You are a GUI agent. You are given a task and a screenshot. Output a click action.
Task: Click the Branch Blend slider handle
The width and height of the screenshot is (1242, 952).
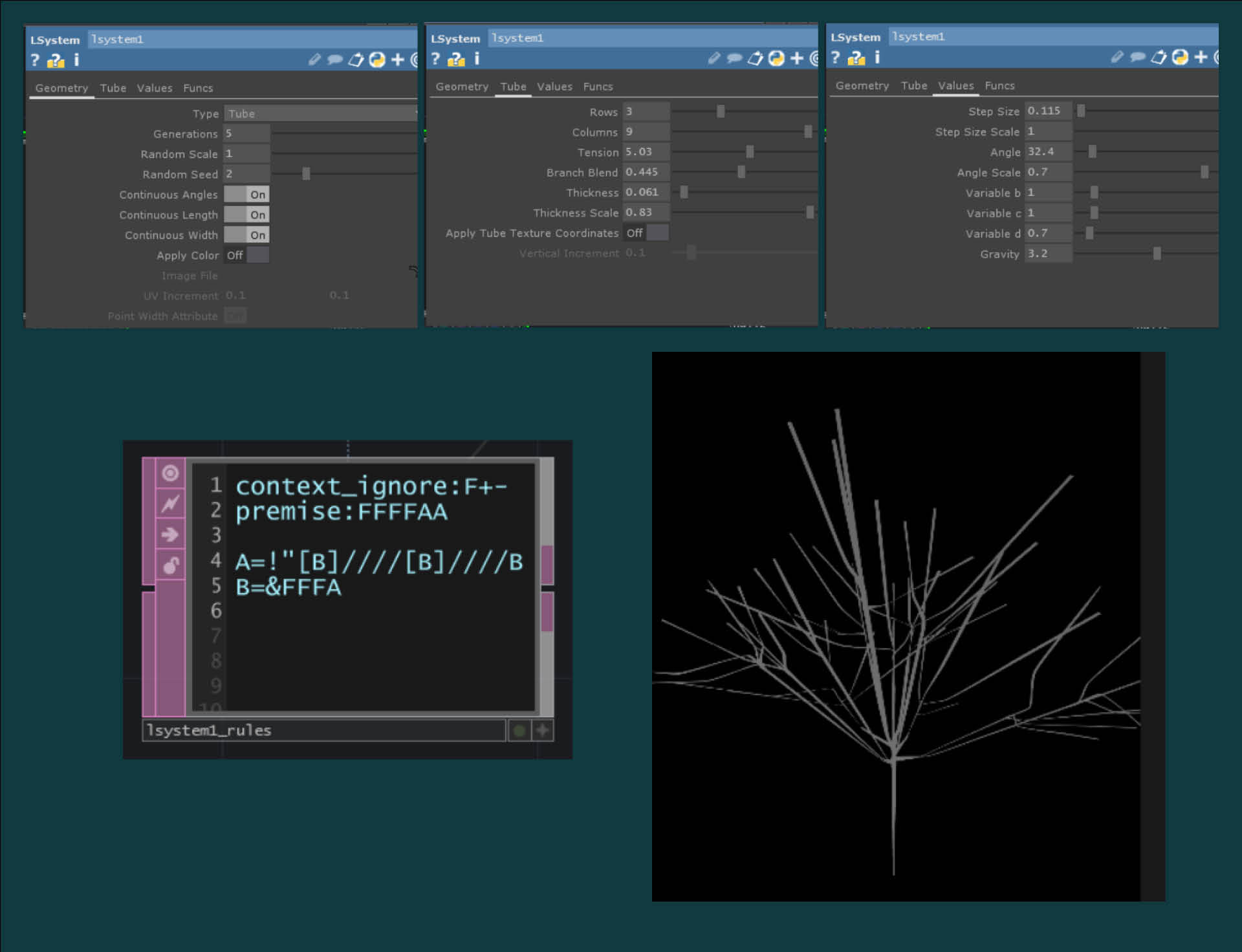tap(741, 172)
